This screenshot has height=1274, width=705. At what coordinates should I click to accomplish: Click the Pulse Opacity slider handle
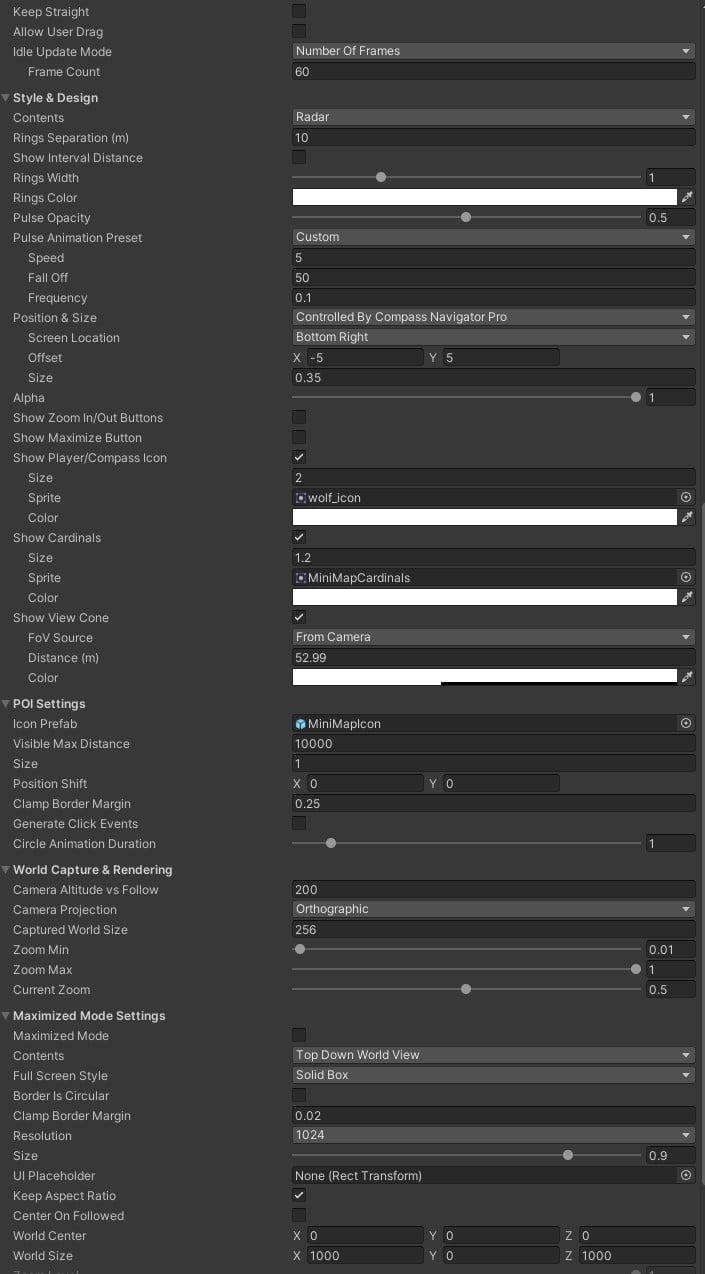[x=466, y=217]
